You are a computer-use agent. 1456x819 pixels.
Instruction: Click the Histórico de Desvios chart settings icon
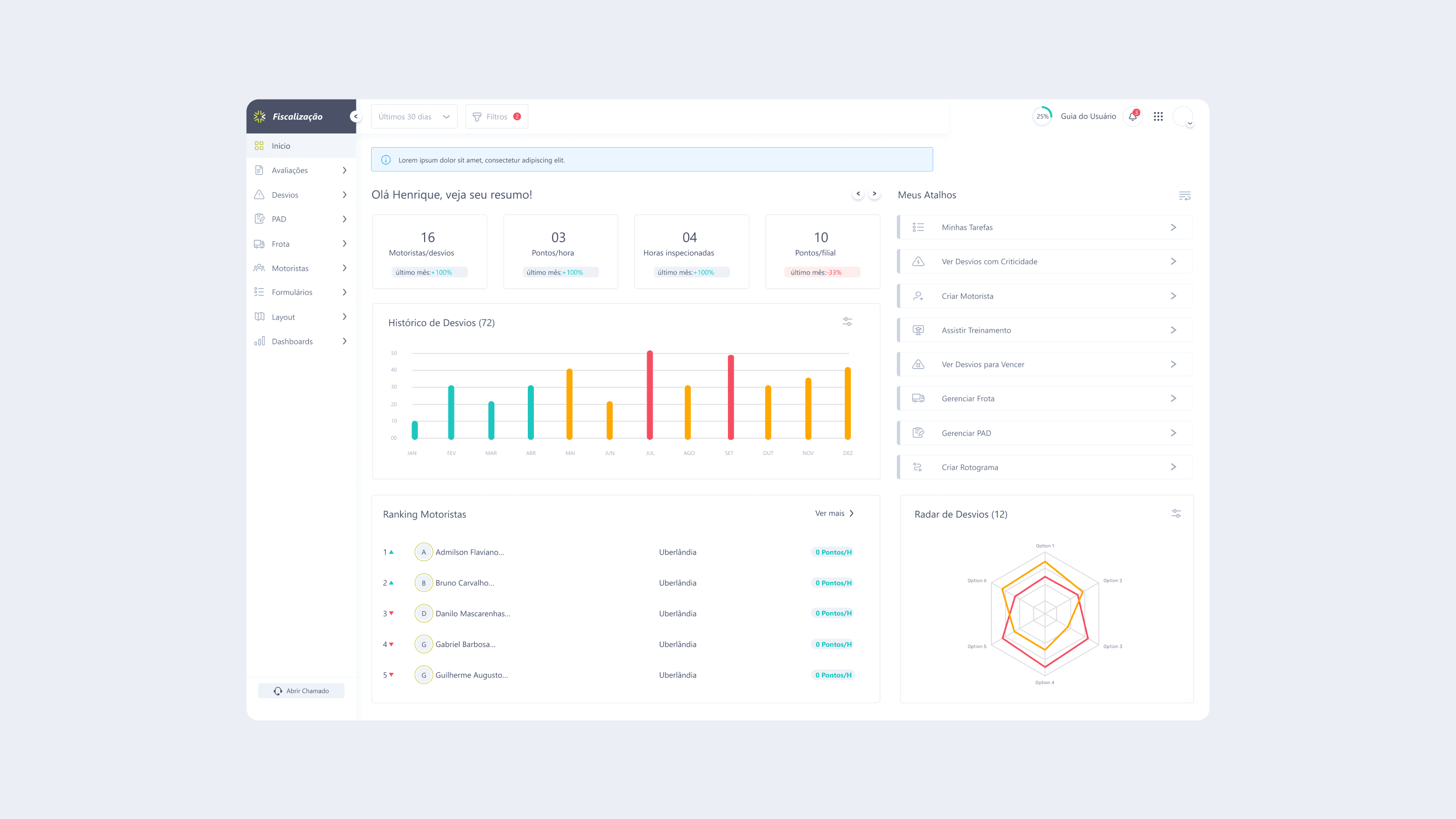[847, 322]
